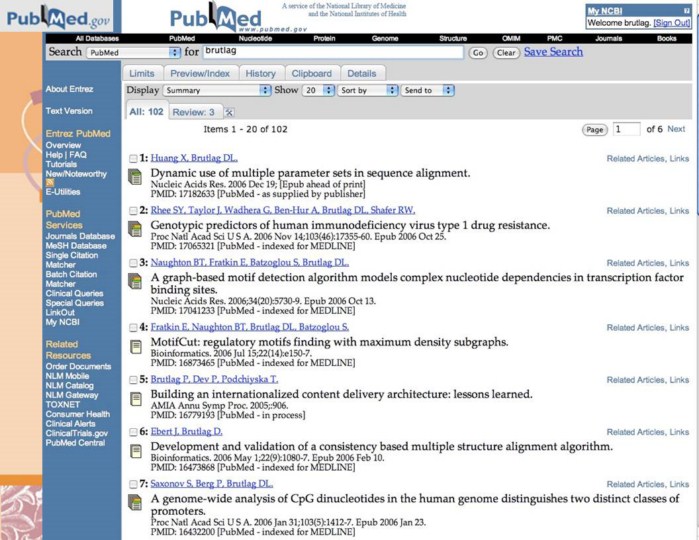Click the document icon beside result 1

(136, 177)
